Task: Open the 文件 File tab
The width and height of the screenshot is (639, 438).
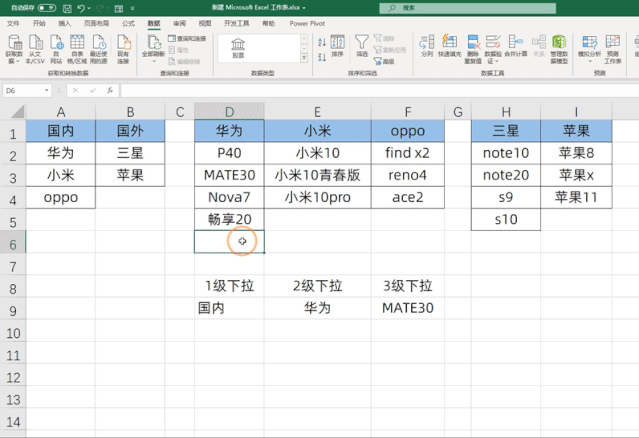Action: click(13, 23)
